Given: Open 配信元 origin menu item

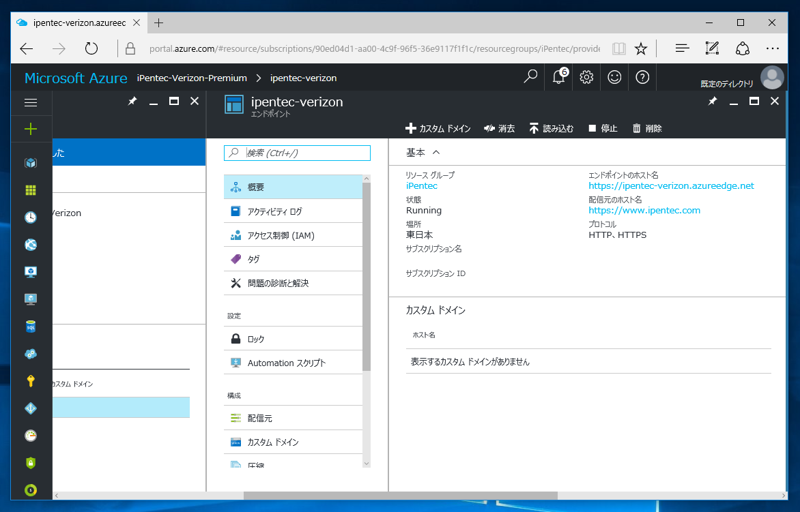Looking at the screenshot, I should coord(293,418).
